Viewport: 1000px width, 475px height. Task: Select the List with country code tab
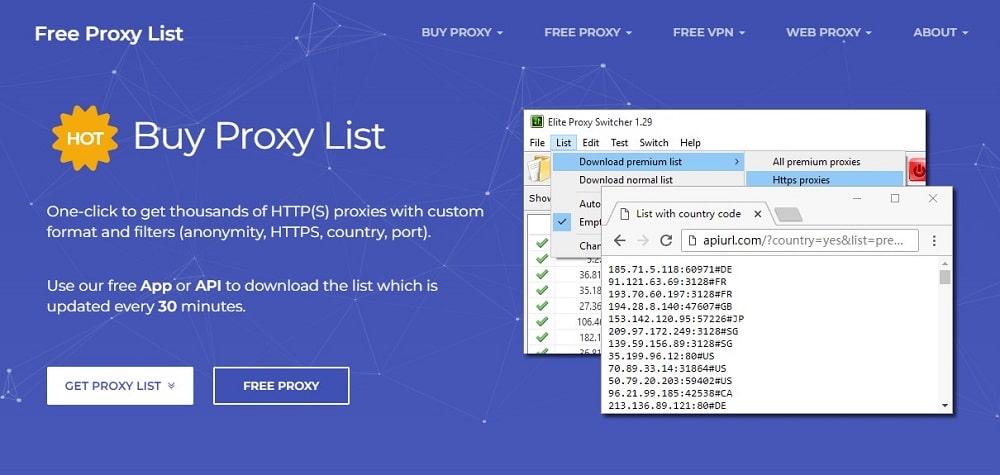[689, 214]
